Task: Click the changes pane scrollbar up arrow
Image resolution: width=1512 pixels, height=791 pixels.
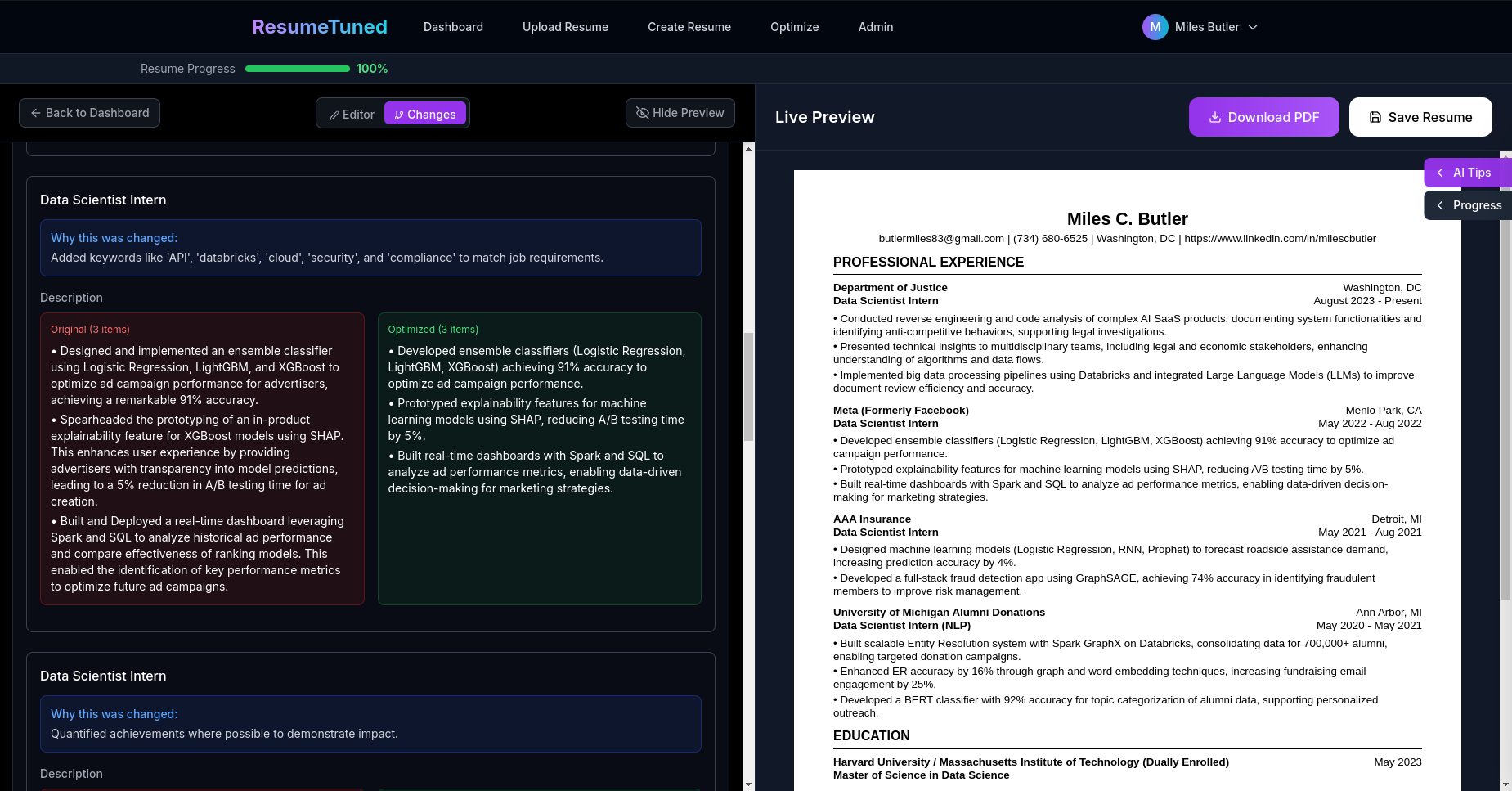Action: point(748,148)
